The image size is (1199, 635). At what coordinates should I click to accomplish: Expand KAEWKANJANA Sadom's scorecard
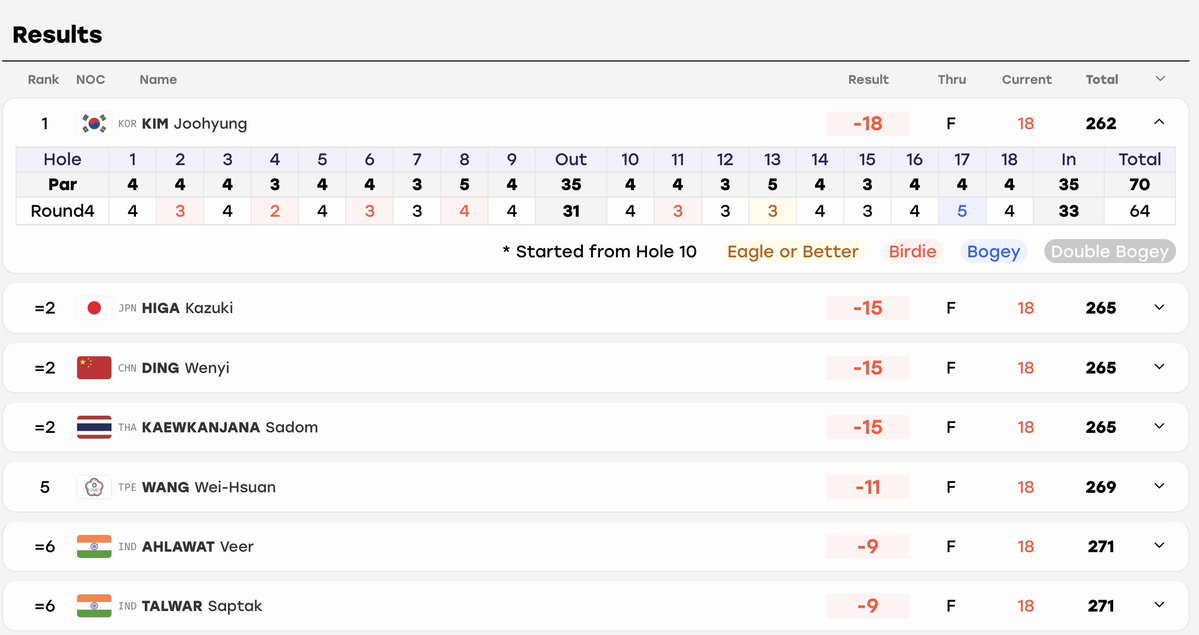click(1159, 427)
